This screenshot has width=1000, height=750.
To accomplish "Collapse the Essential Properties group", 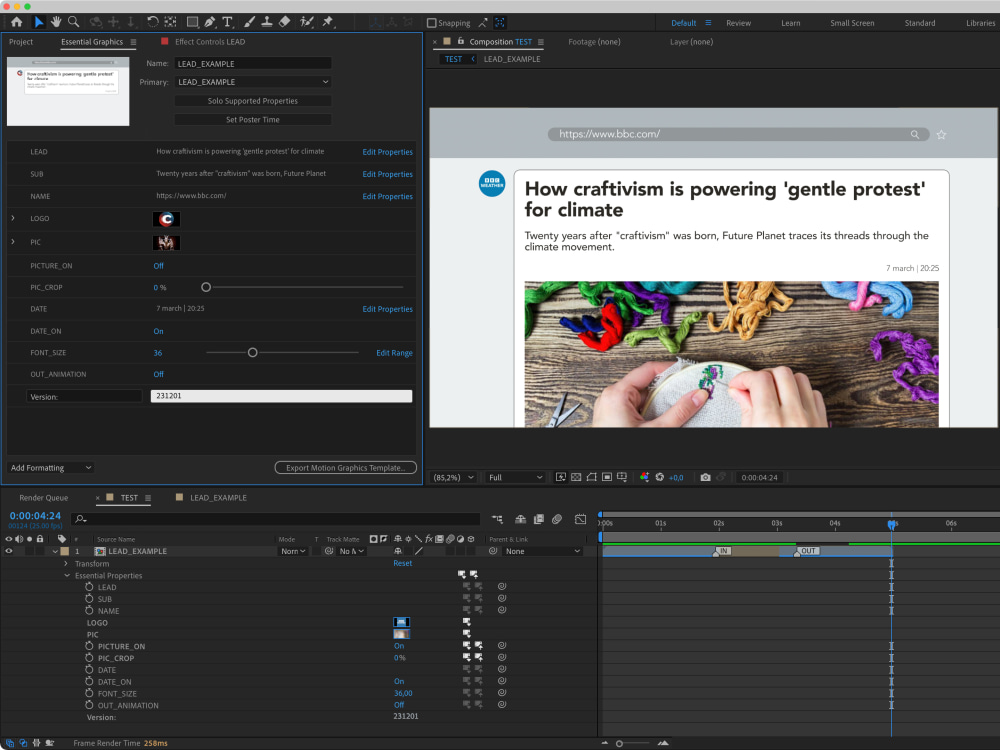I will [x=67, y=575].
